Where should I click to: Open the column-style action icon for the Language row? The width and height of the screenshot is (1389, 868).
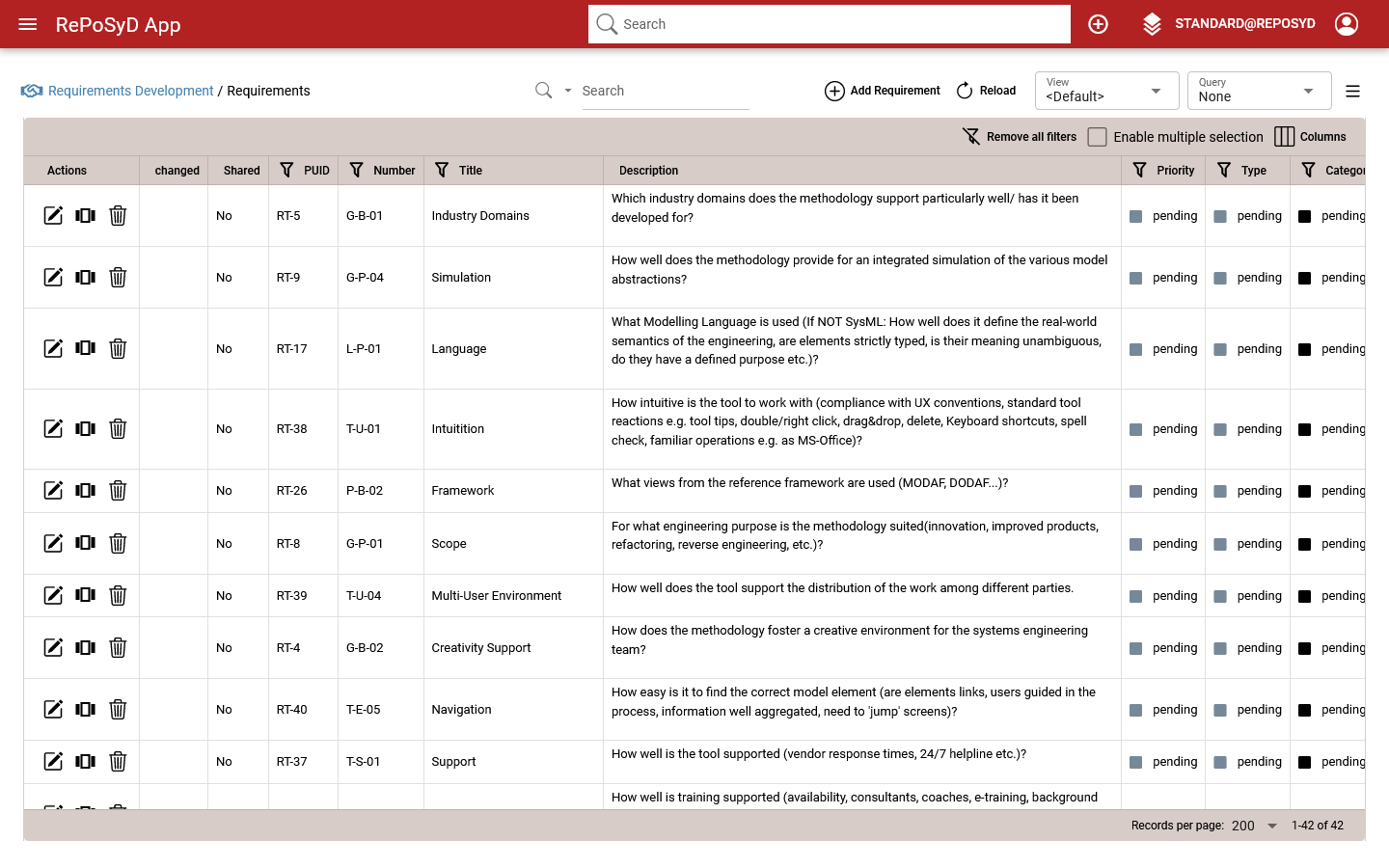tap(86, 348)
